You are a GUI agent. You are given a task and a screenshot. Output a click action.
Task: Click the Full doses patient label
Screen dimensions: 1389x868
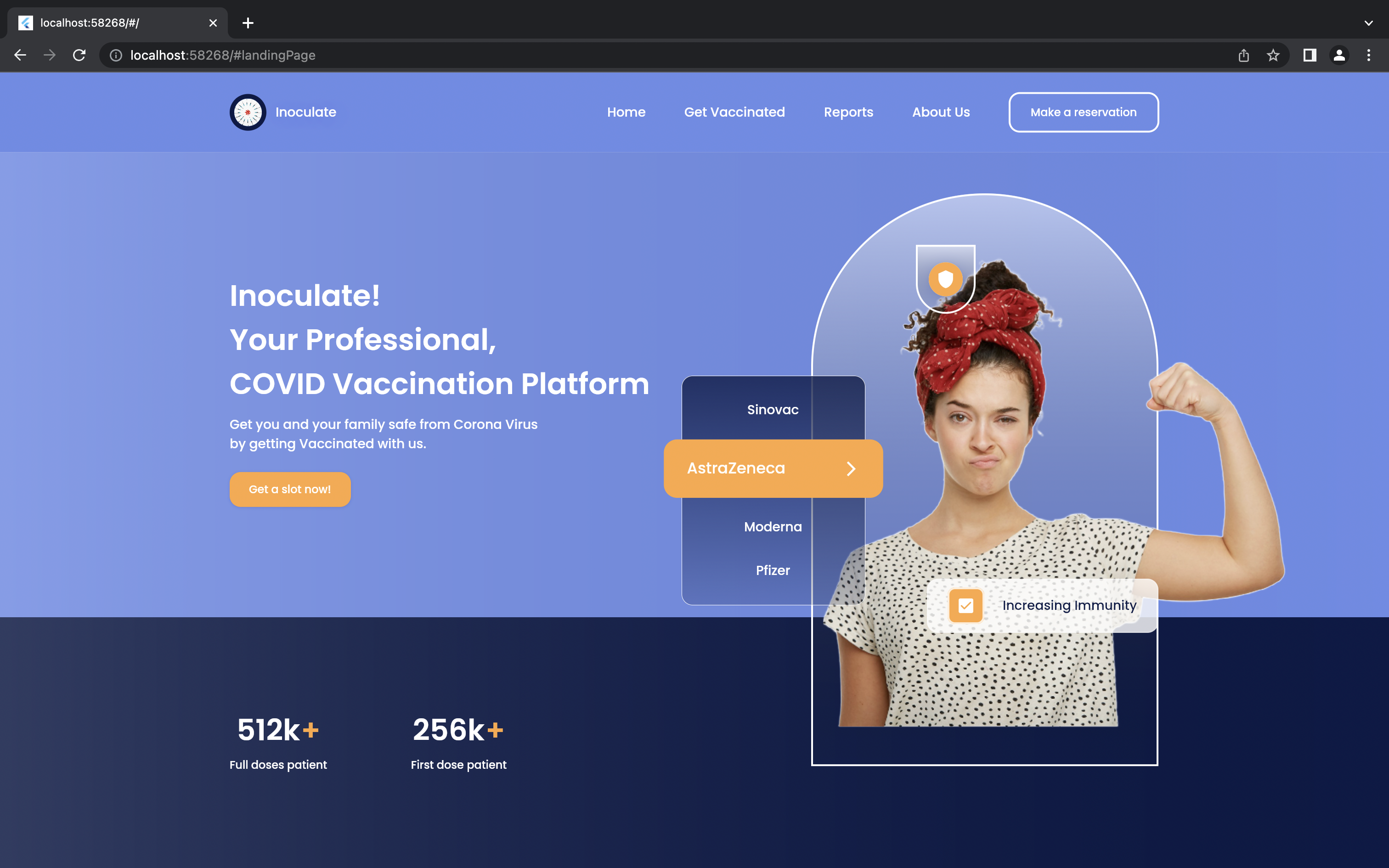(278, 765)
